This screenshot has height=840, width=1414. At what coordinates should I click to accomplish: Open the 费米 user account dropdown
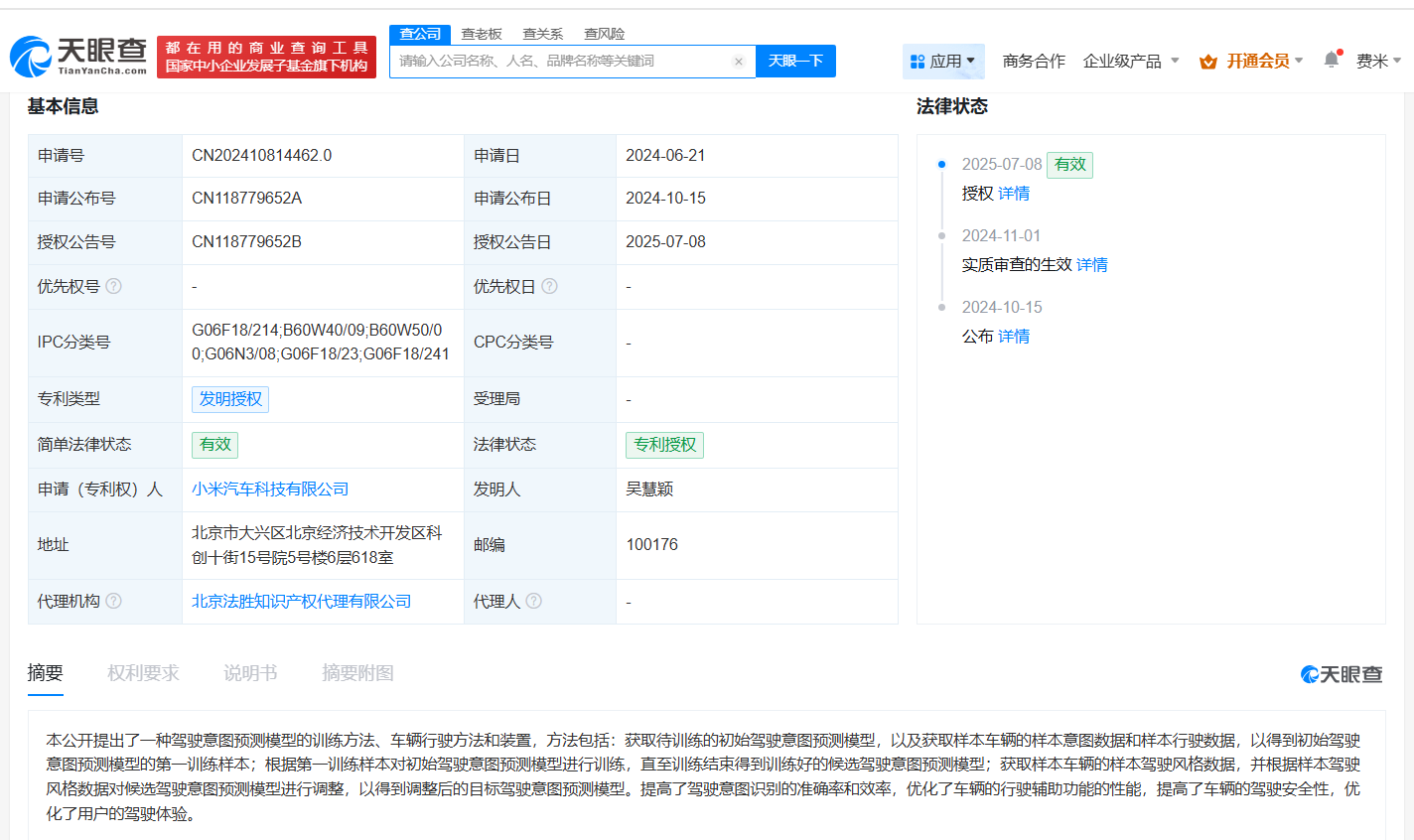[1378, 61]
